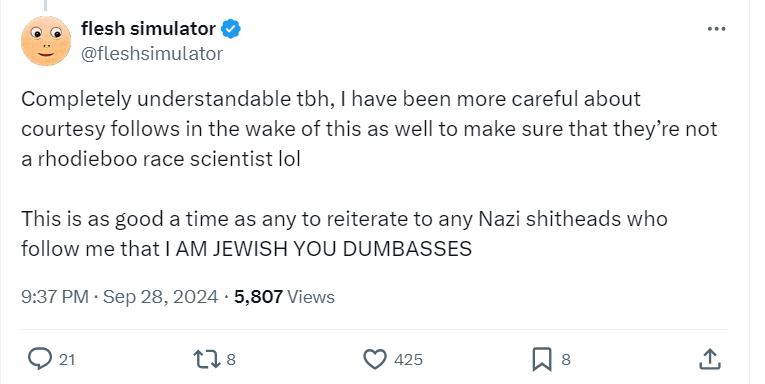This screenshot has height=384, width=765.
Task: View the 5,807 Views analytics link
Action: coord(284,297)
